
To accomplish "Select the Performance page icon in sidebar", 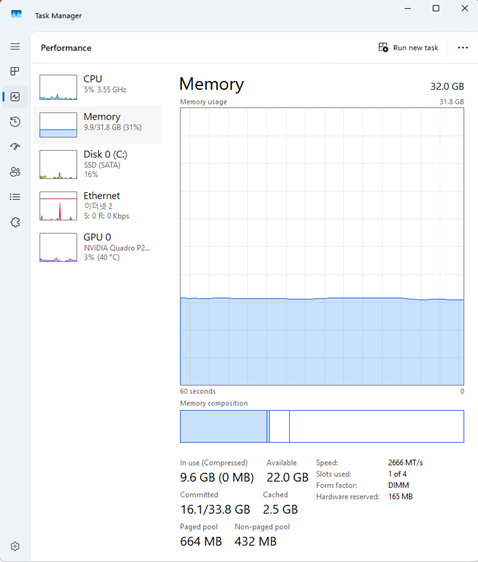I will pyautogui.click(x=15, y=96).
